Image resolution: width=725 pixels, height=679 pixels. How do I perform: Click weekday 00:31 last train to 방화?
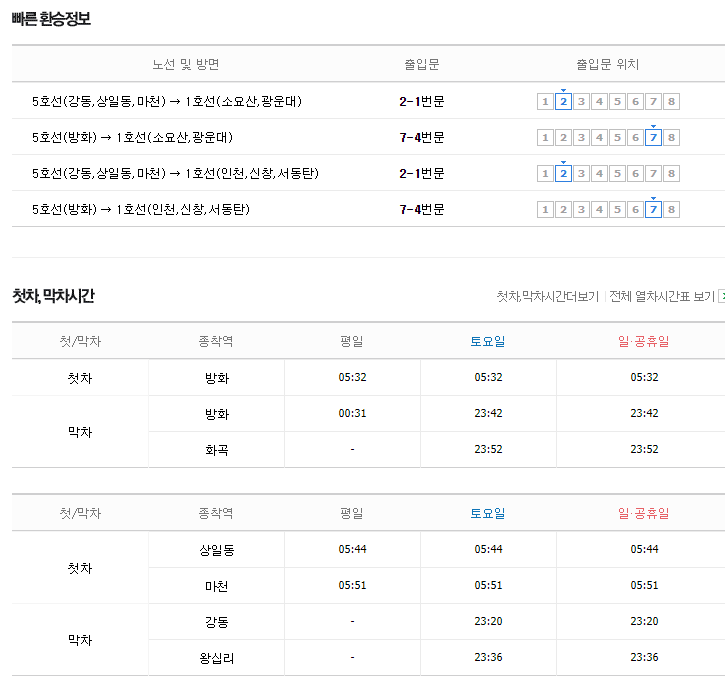[352, 413]
